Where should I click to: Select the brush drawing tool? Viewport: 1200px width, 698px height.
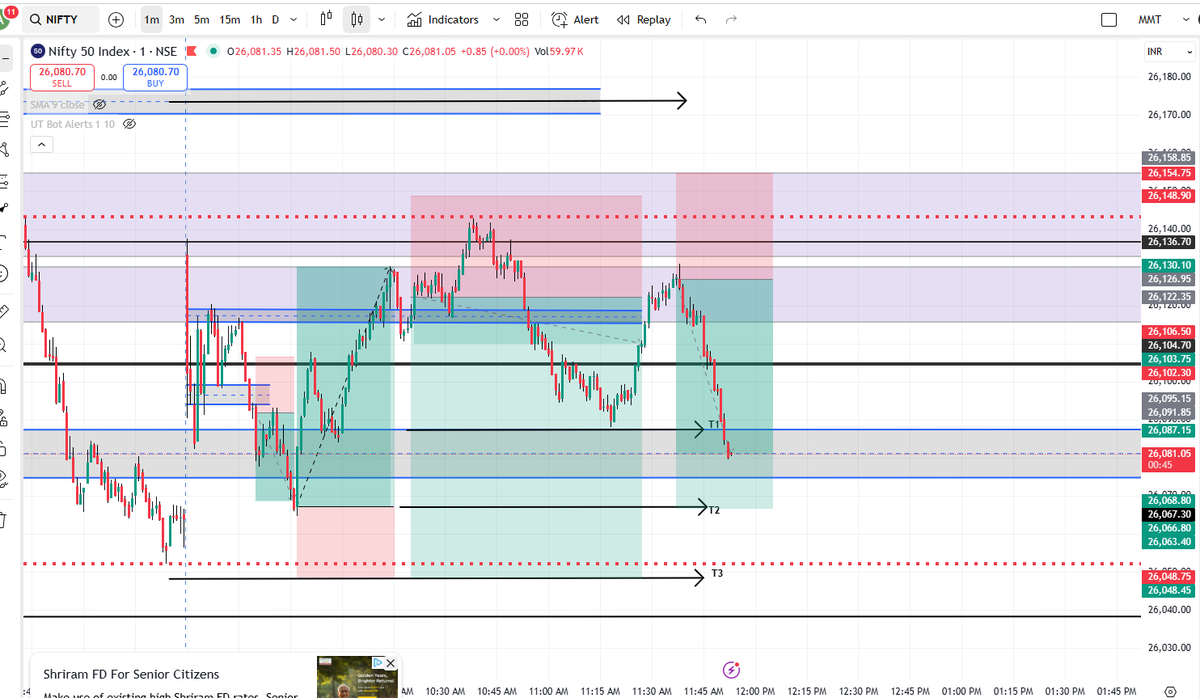(x=5, y=208)
